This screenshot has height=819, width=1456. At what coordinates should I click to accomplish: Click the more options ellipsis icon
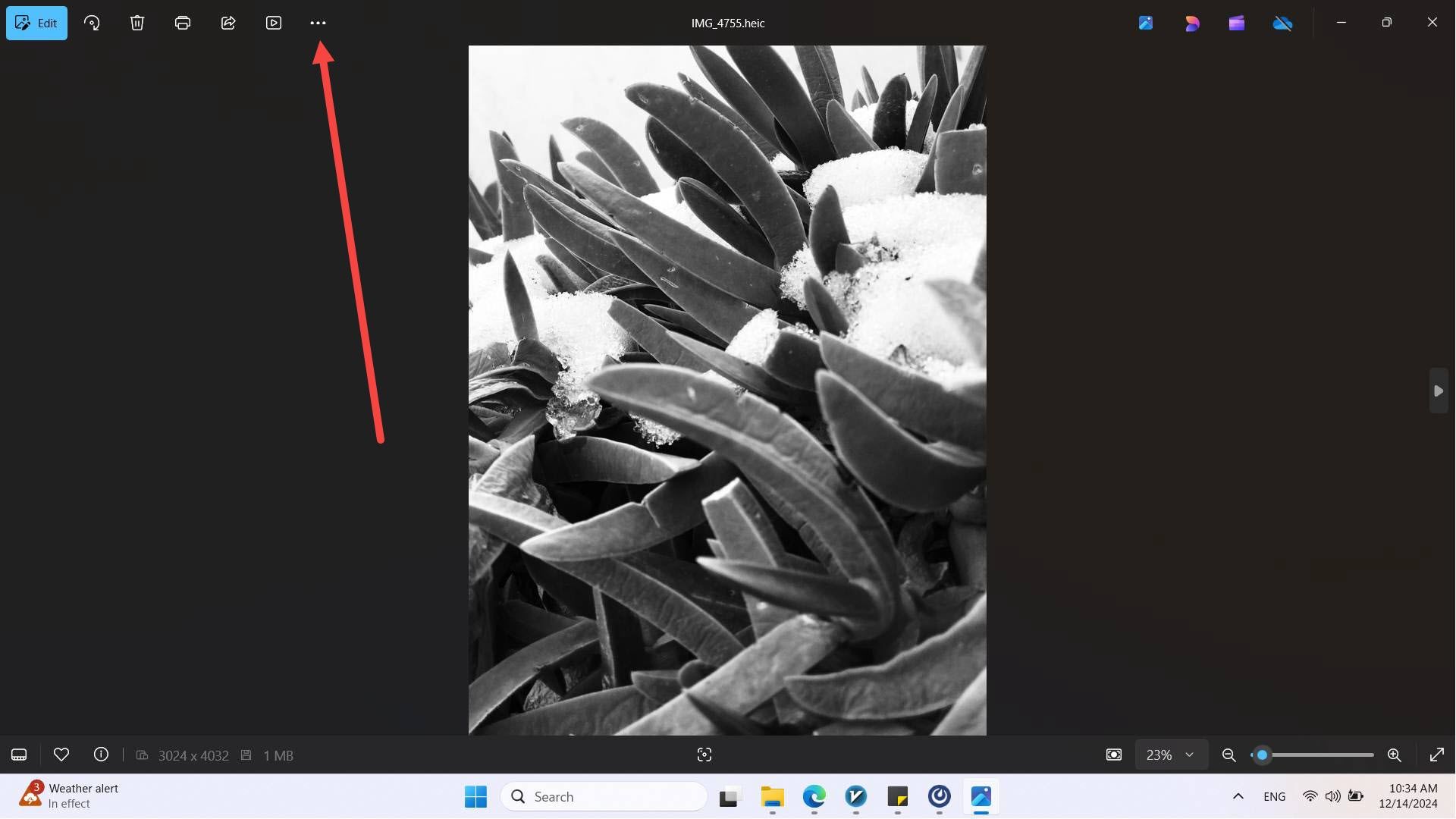[x=318, y=22]
